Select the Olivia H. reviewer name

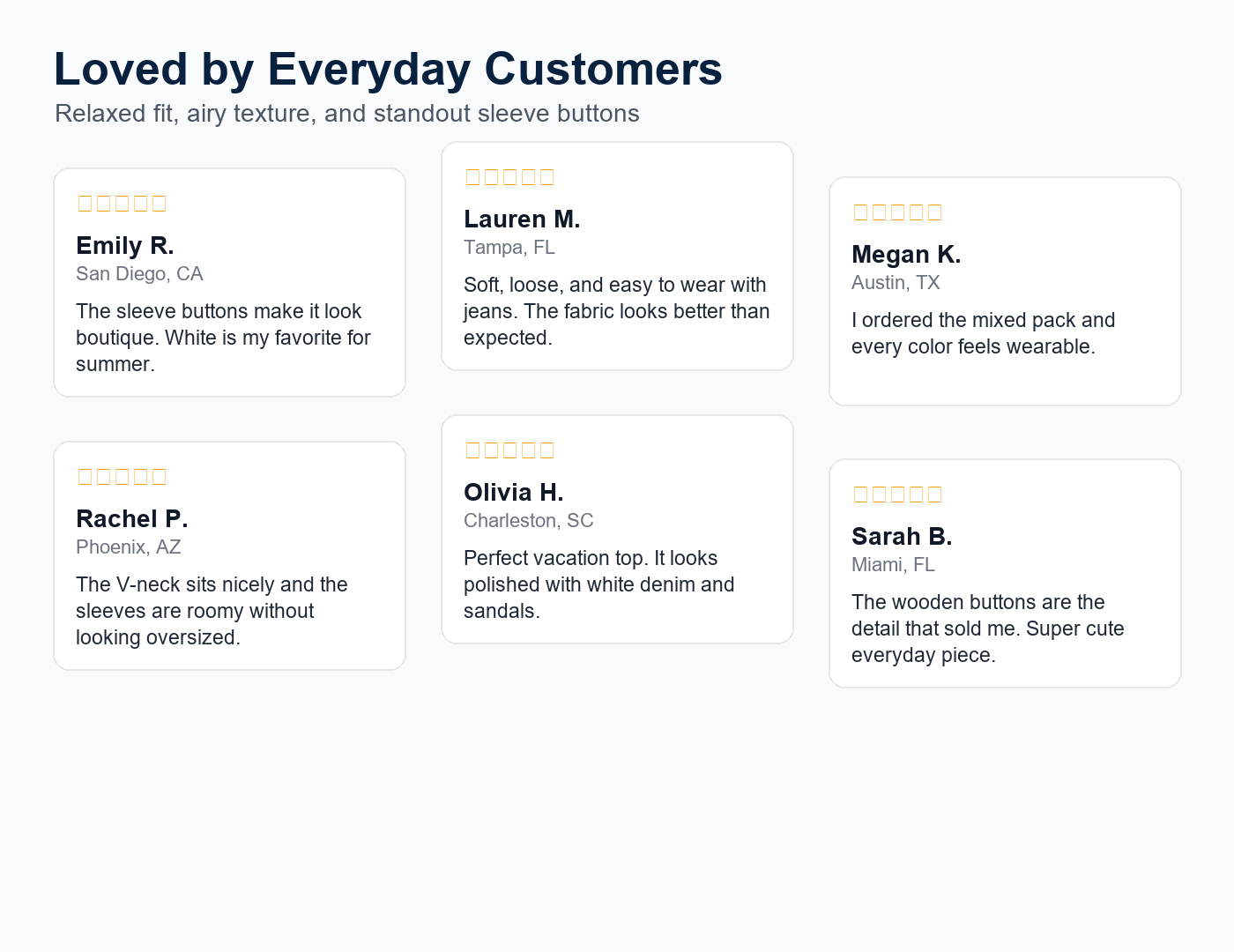pyautogui.click(x=514, y=492)
